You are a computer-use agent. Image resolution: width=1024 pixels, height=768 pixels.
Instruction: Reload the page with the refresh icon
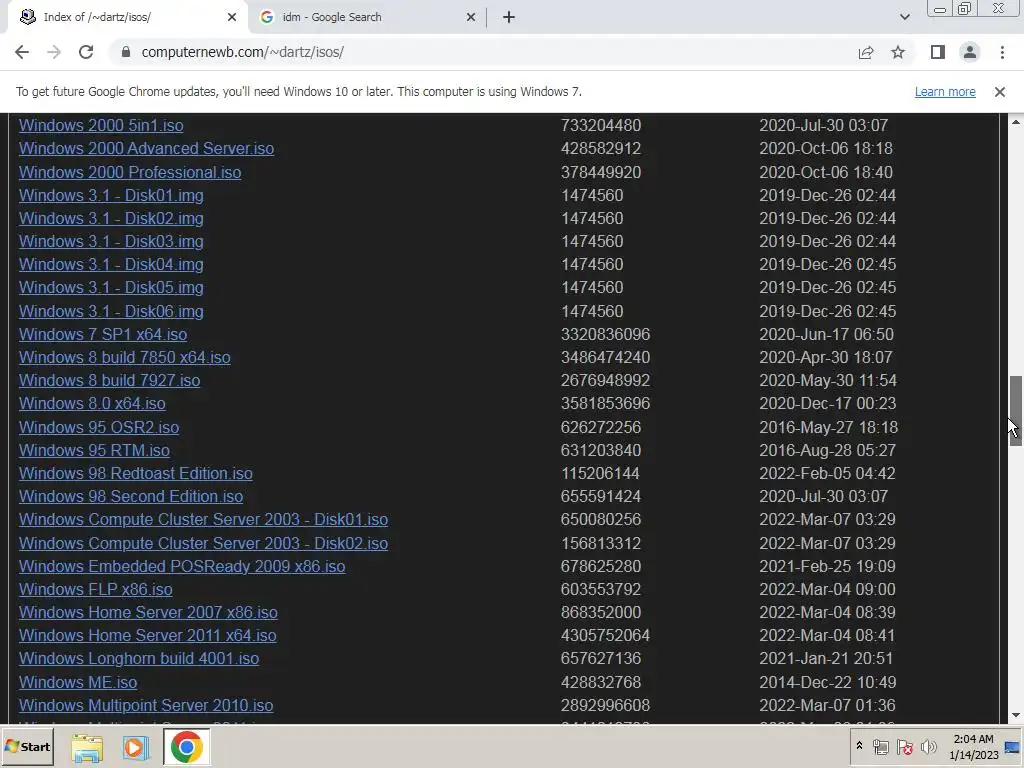tap(86, 52)
